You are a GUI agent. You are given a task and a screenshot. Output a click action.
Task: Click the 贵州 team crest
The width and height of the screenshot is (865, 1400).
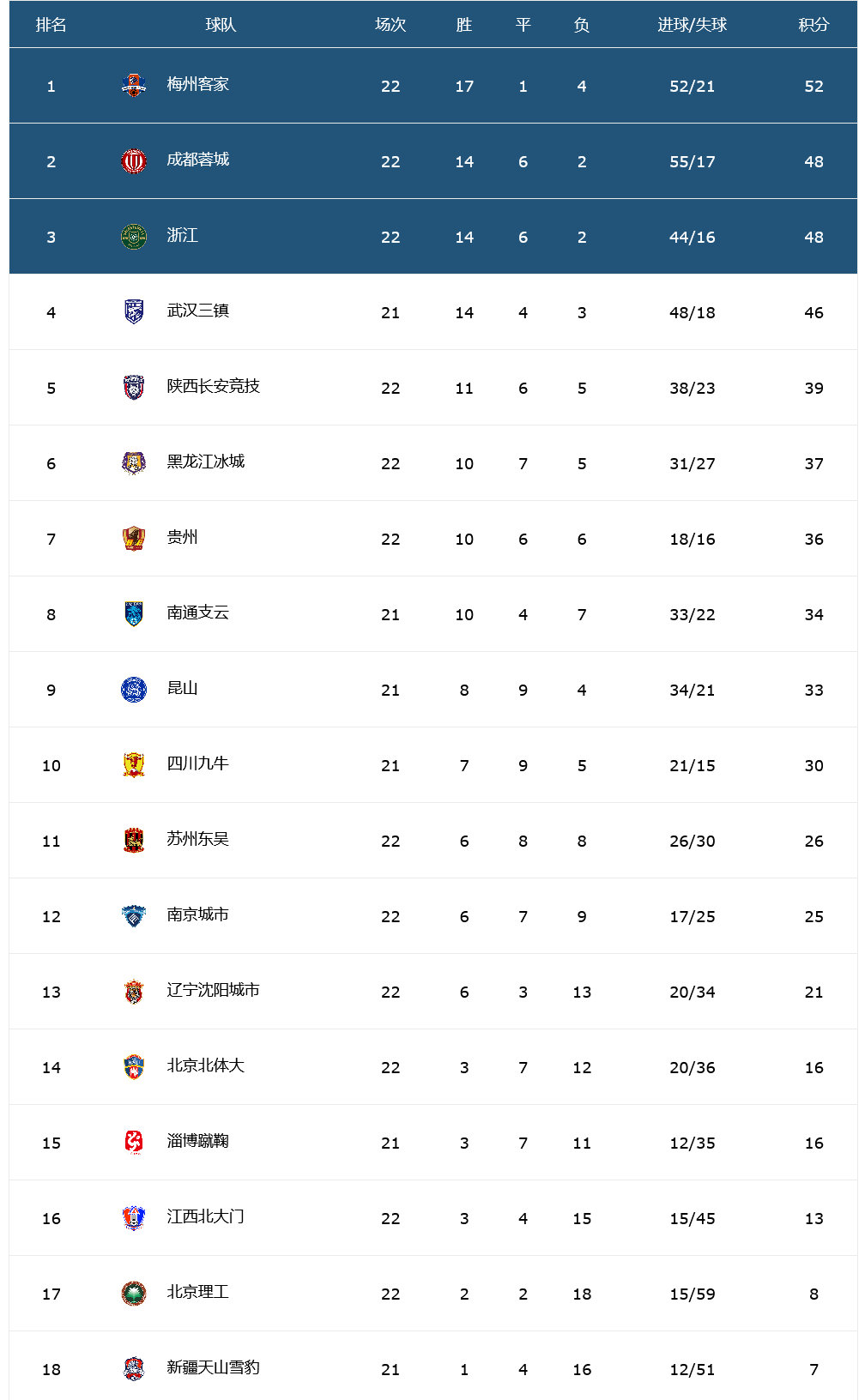(x=134, y=538)
